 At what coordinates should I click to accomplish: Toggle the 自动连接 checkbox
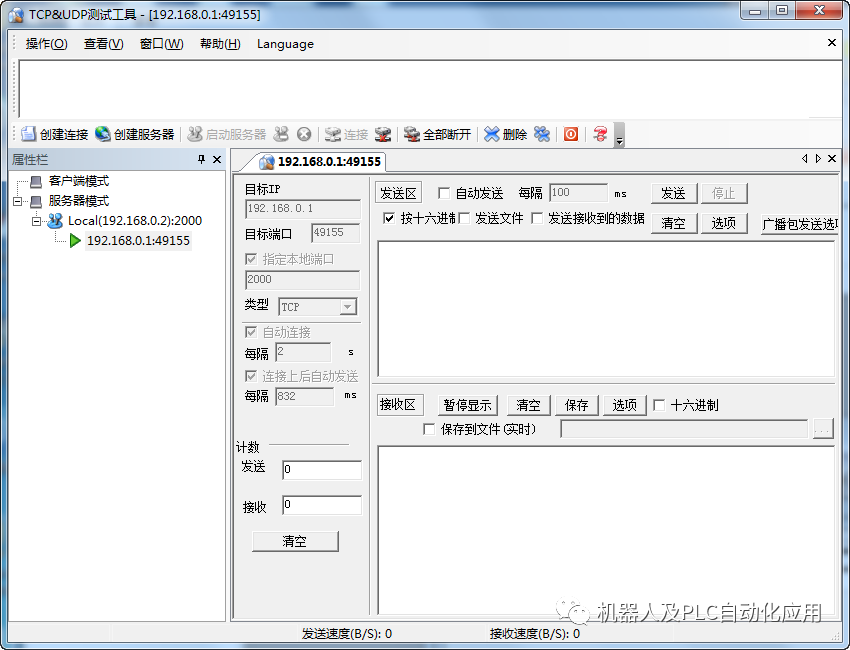pos(250,332)
